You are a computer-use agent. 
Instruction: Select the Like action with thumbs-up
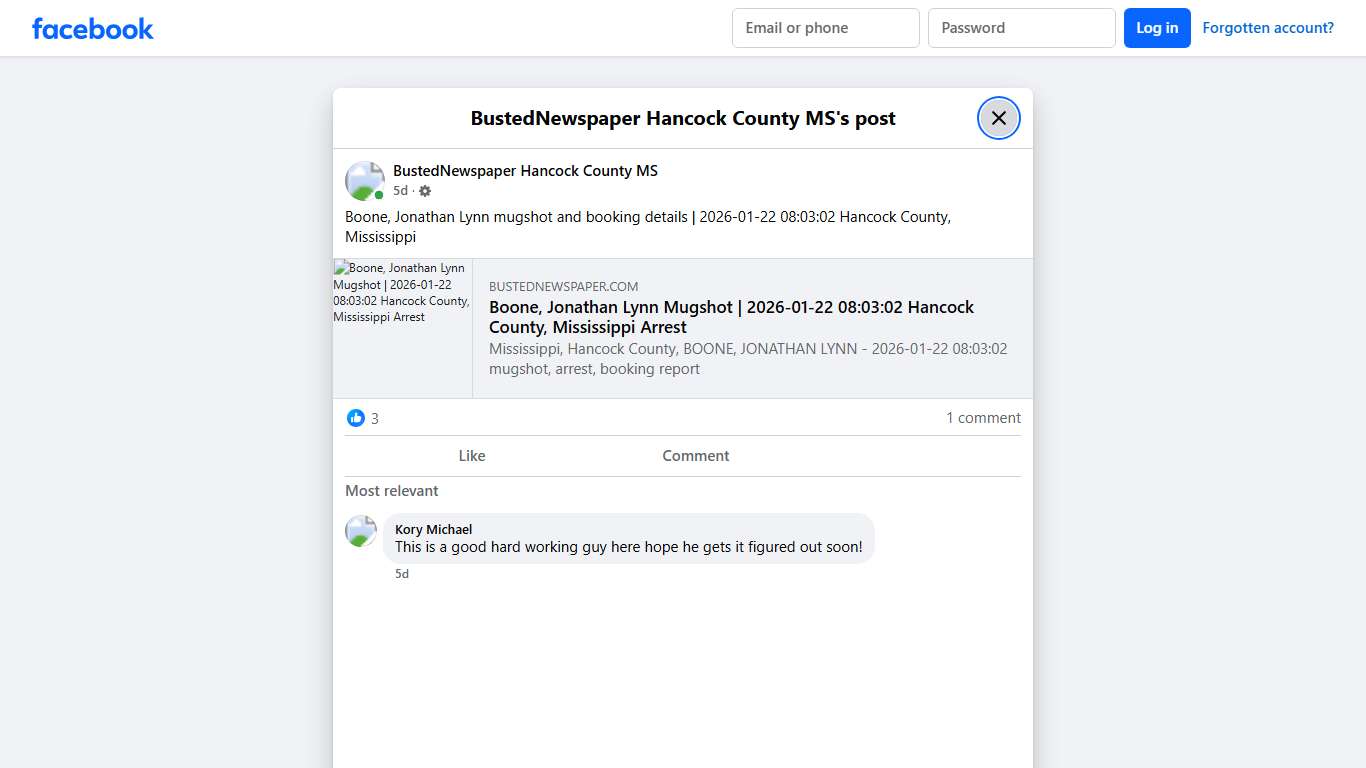point(472,455)
